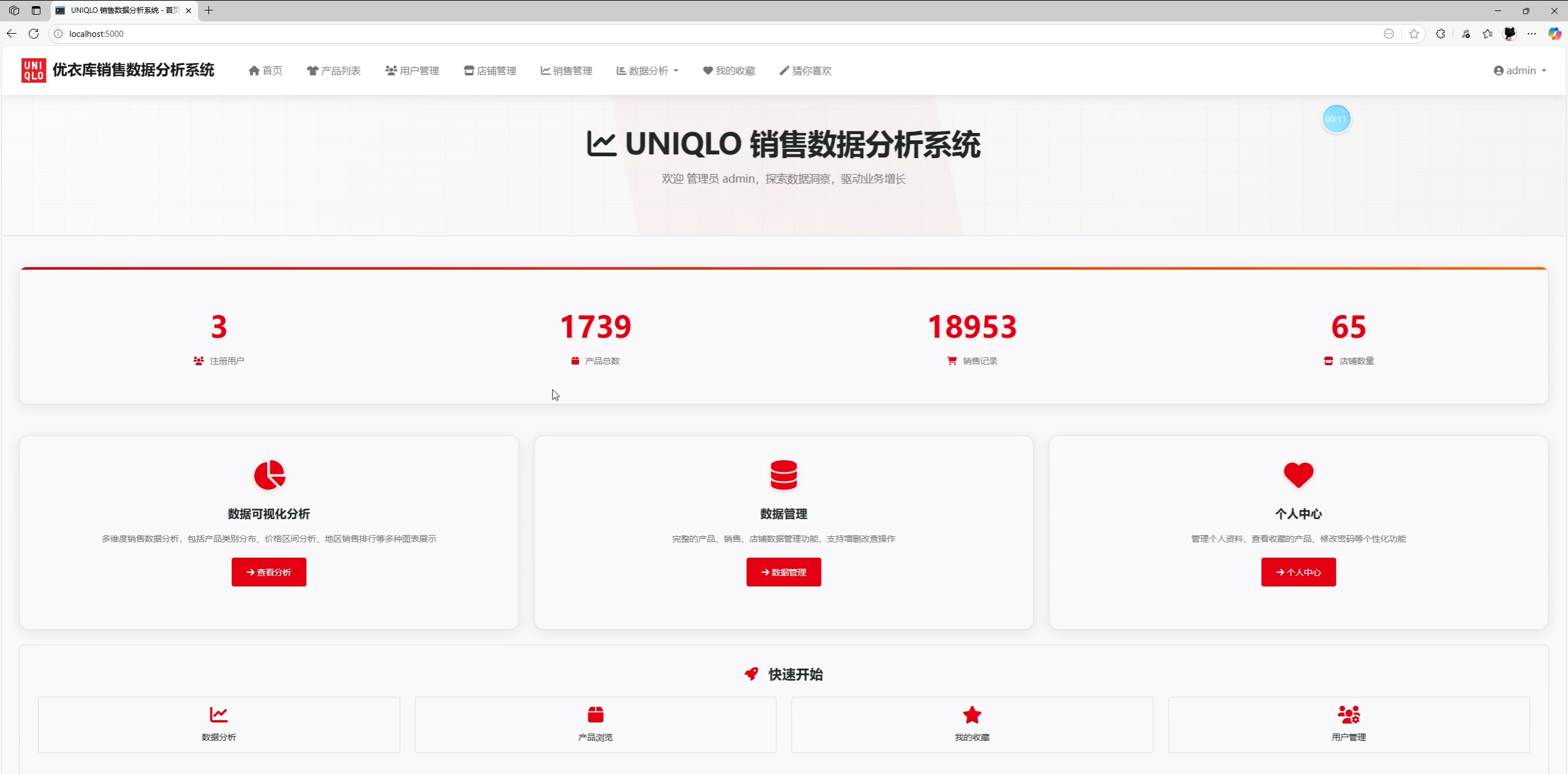Image resolution: width=1568 pixels, height=774 pixels.
Task: Open the Copilot icon in browser toolbar
Action: click(x=1555, y=34)
